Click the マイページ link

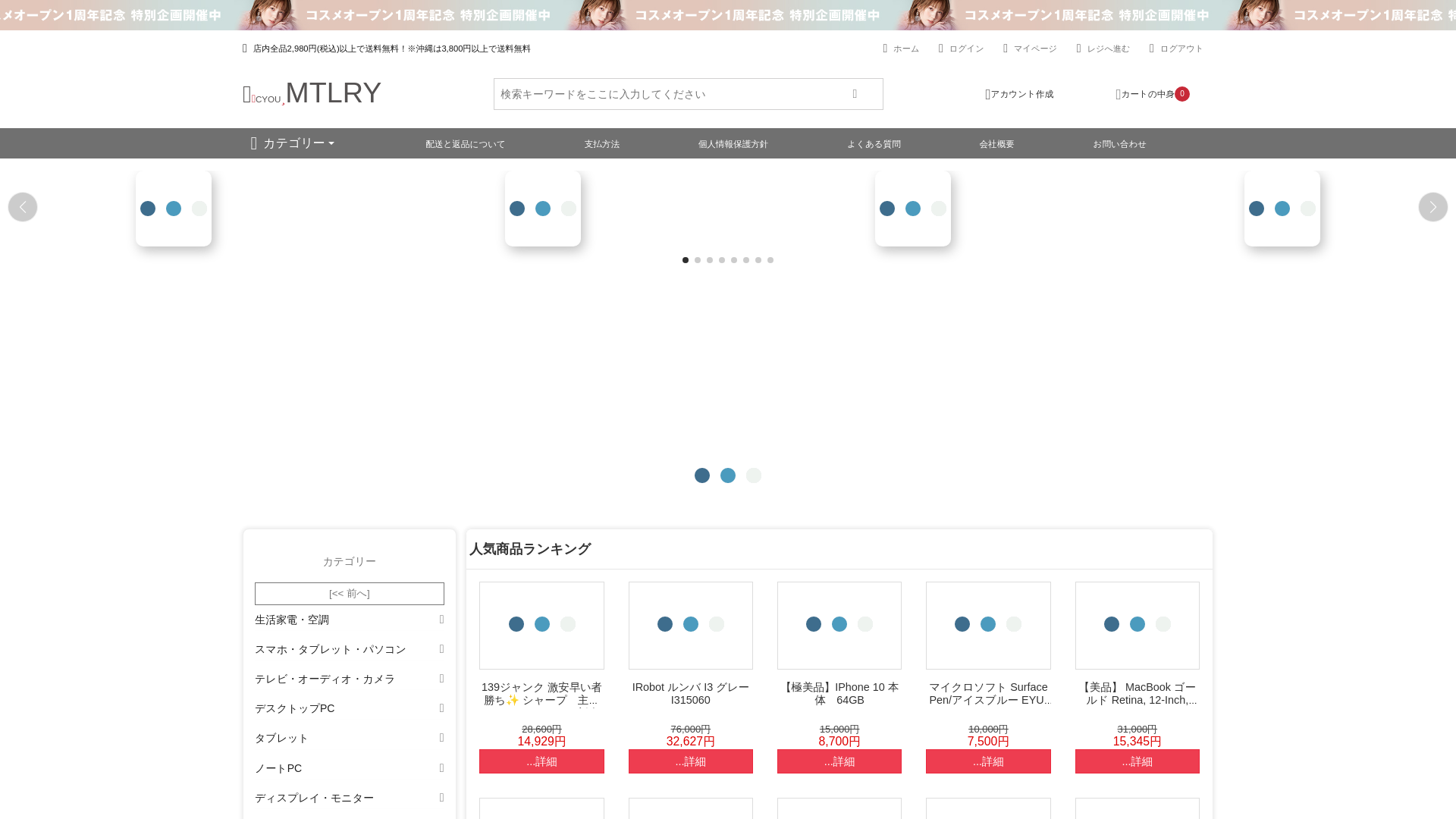point(1035,49)
